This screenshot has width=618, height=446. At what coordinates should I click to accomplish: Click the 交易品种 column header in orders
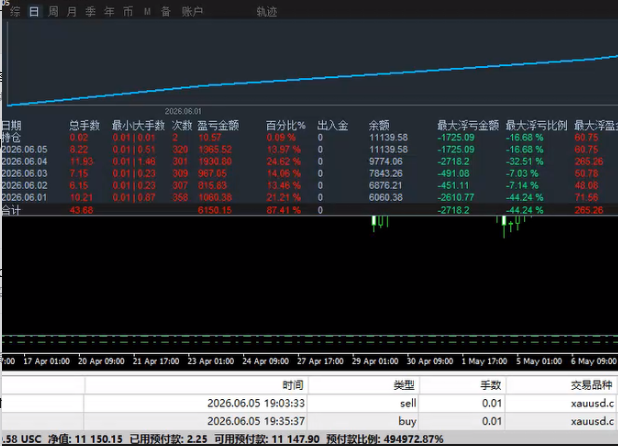click(592, 385)
